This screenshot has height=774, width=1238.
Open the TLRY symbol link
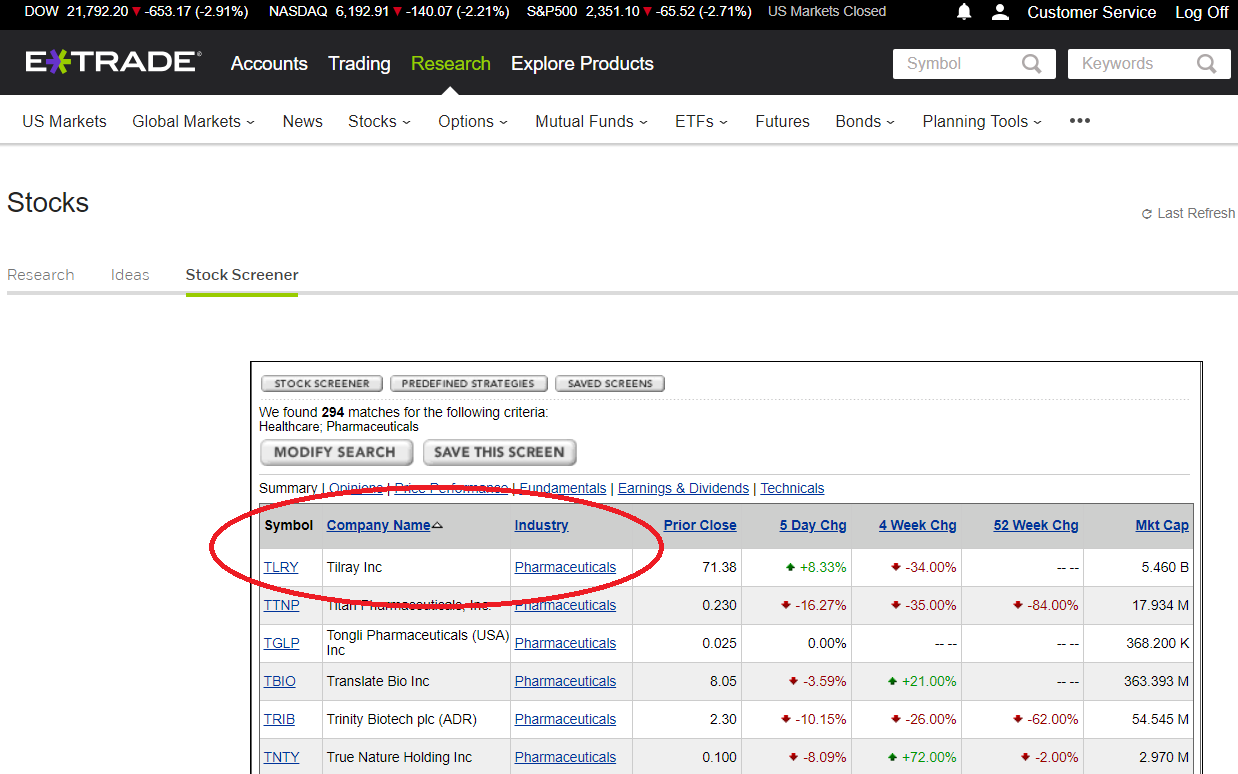pyautogui.click(x=281, y=567)
